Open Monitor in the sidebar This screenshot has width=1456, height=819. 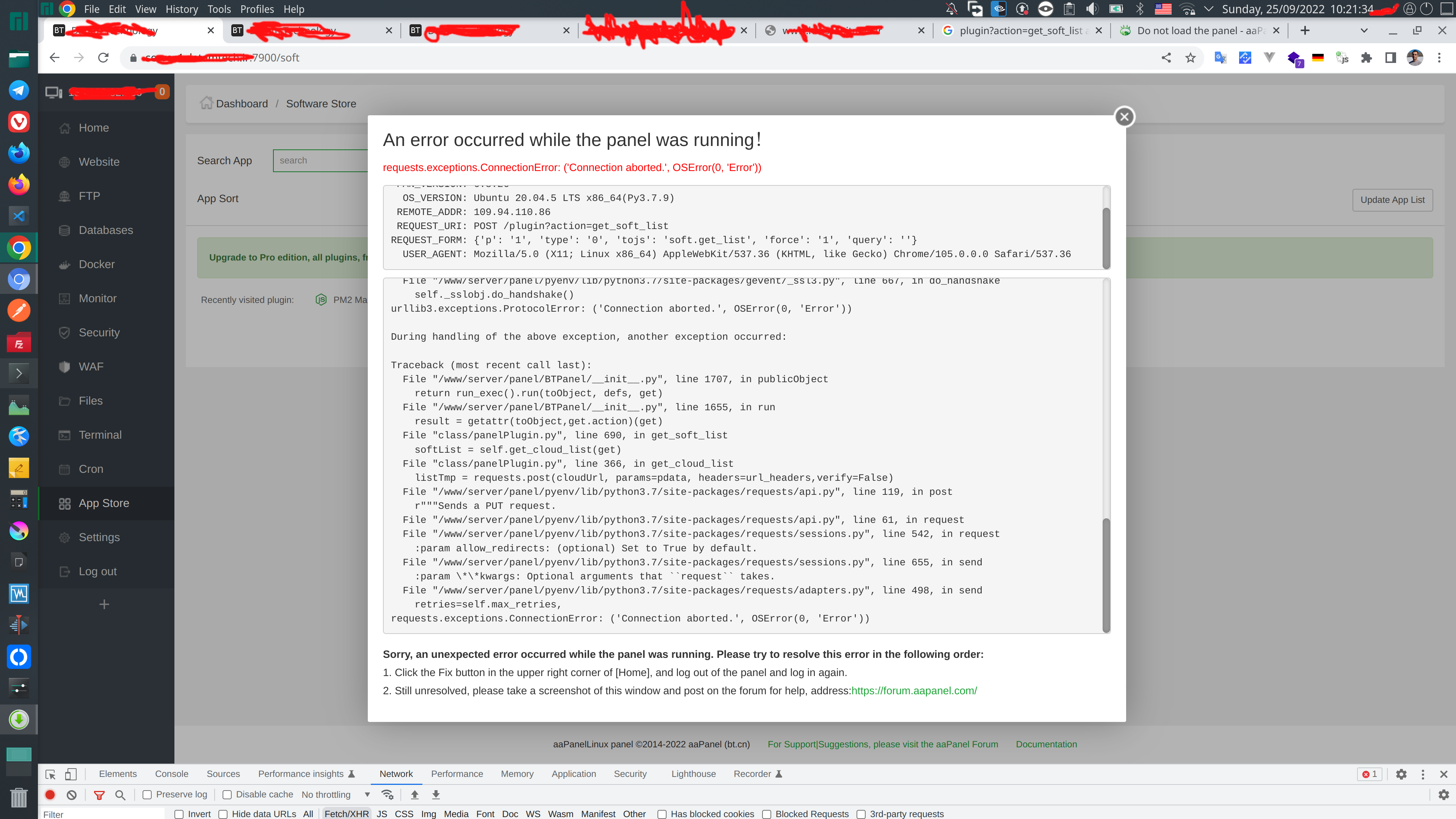[x=106, y=298]
